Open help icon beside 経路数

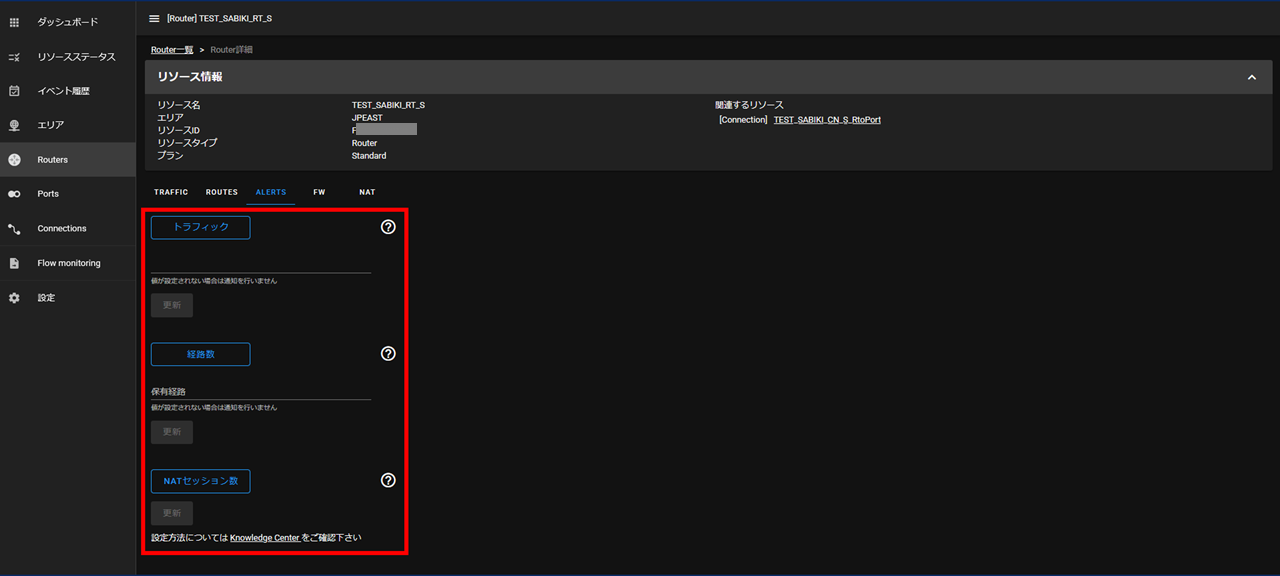pos(389,354)
